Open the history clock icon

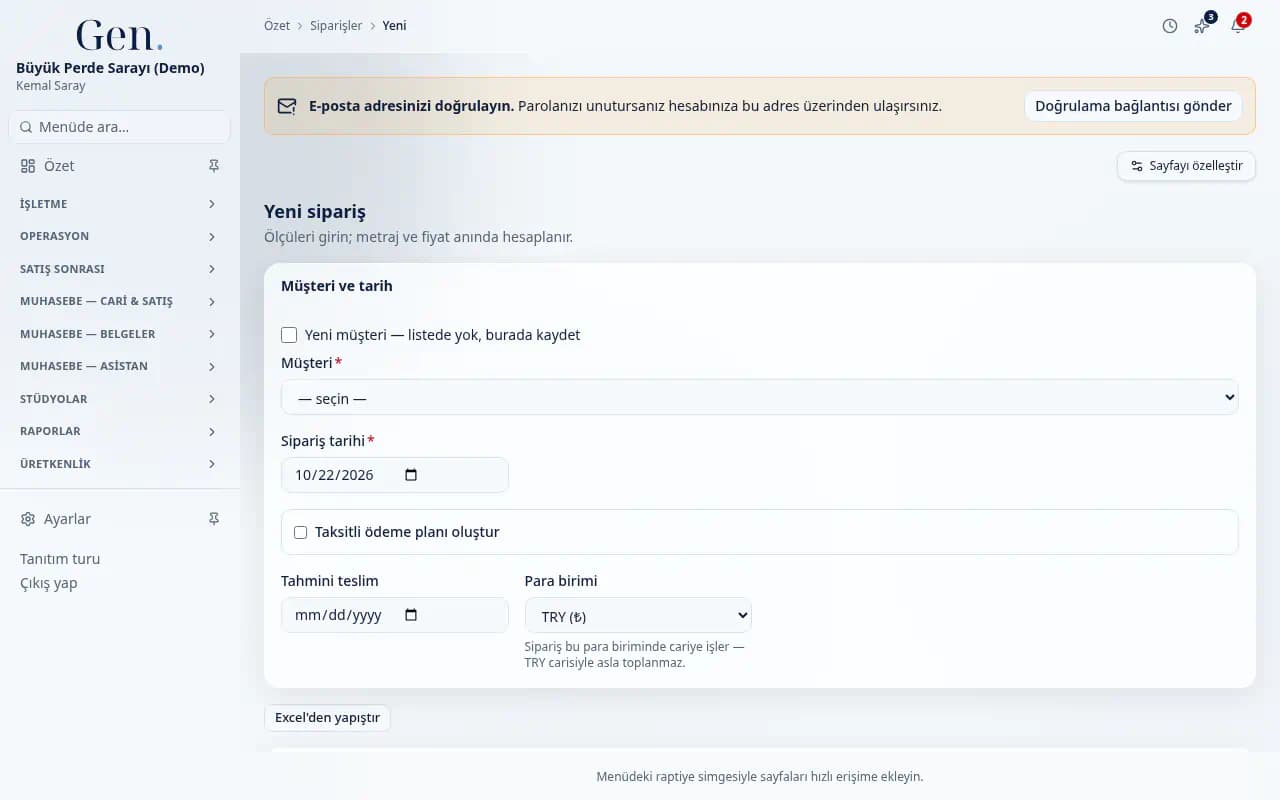(x=1170, y=26)
